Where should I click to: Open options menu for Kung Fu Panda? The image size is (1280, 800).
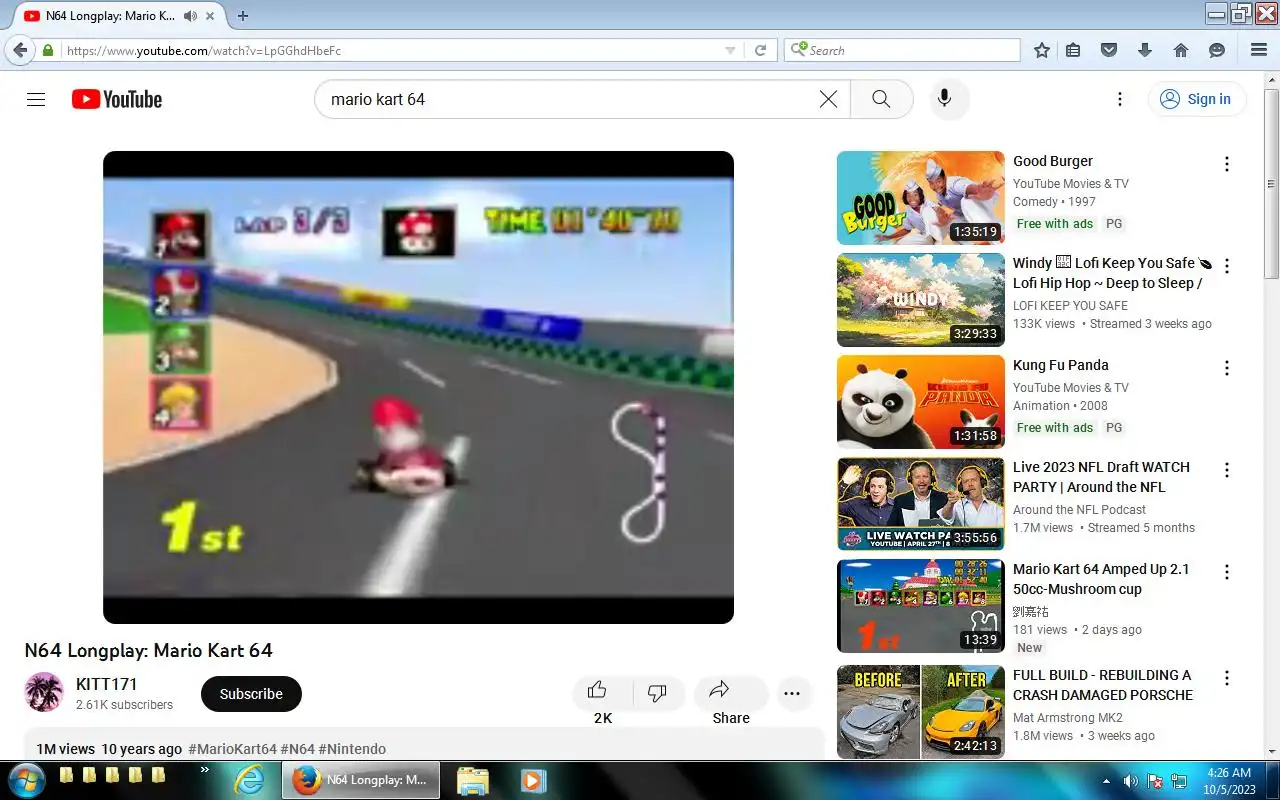pos(1227,368)
